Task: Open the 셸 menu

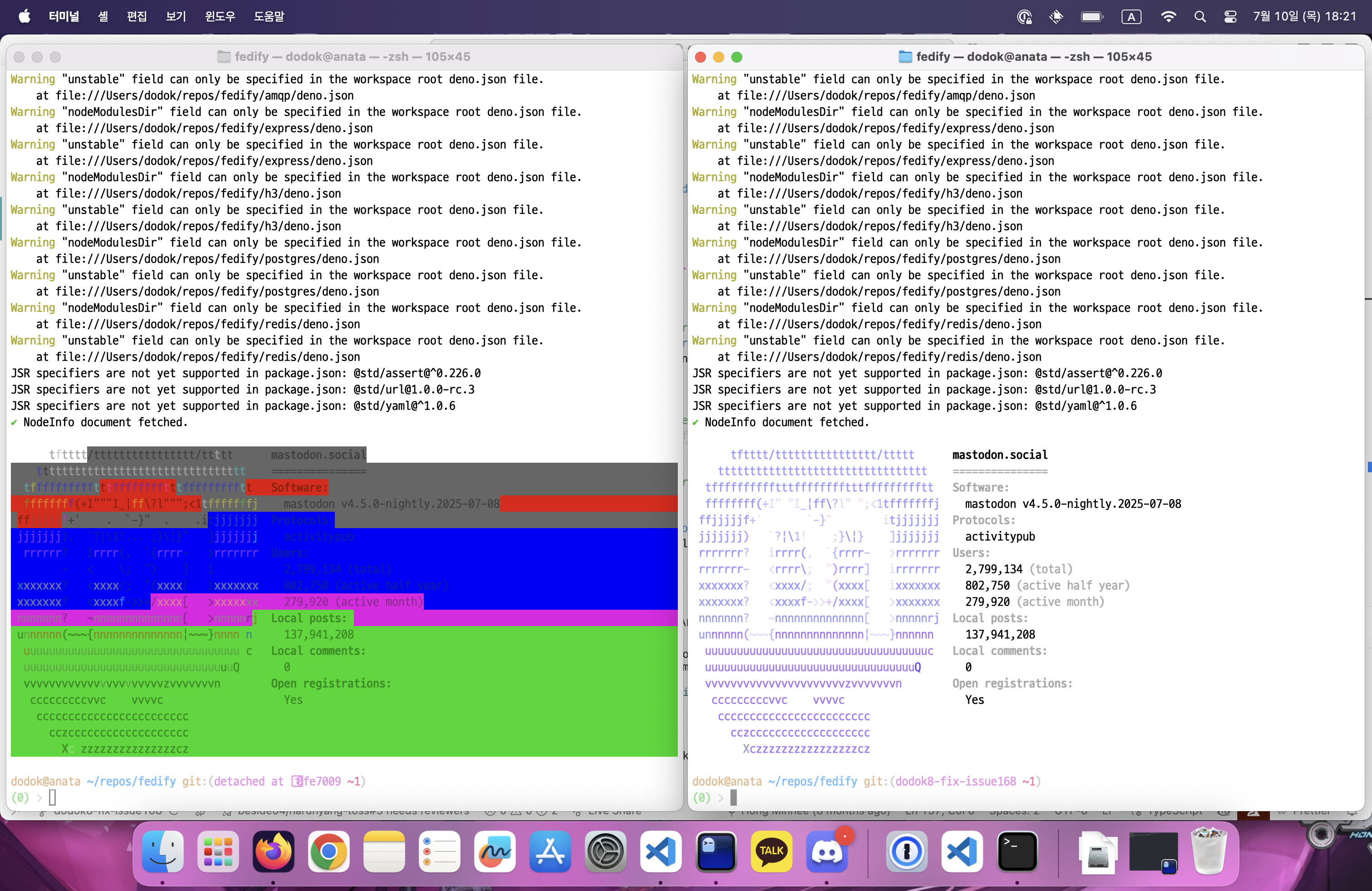Action: tap(103, 17)
